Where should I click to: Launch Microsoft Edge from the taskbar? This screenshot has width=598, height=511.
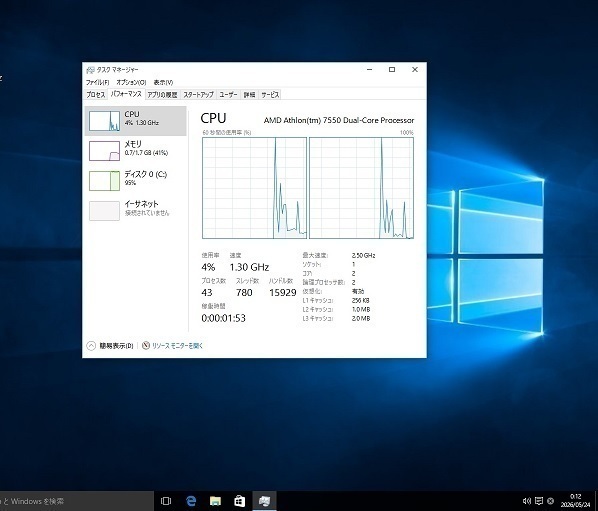tap(191, 501)
